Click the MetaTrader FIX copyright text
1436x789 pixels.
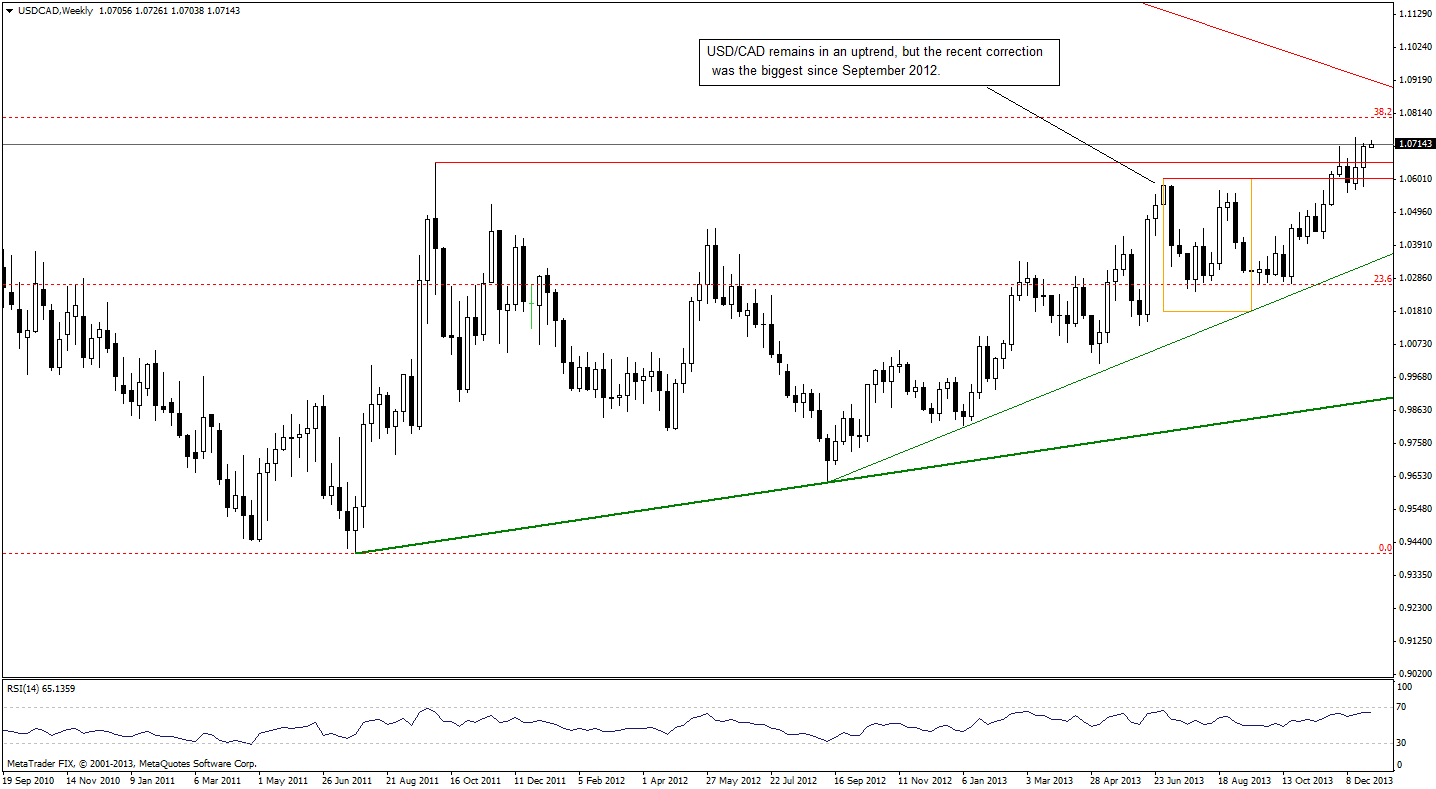pos(130,763)
